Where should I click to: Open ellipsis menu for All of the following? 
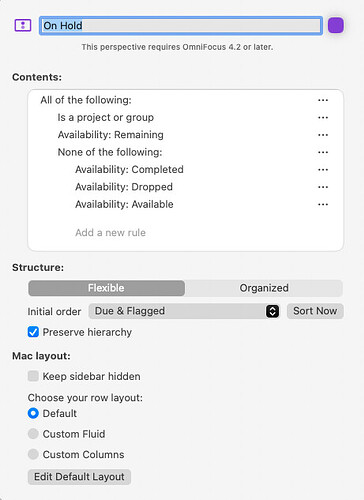click(x=323, y=100)
